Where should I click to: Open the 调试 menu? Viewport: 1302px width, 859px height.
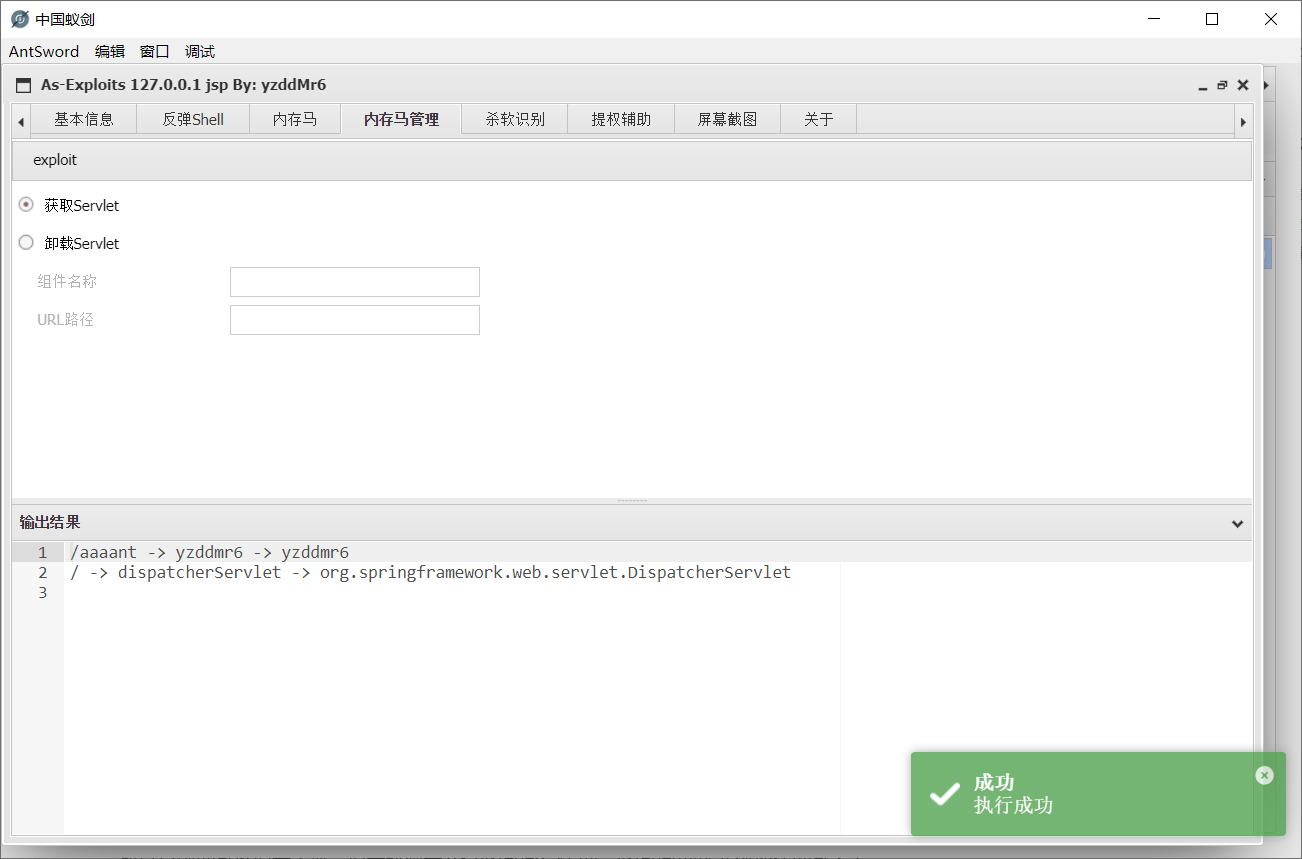pos(200,52)
